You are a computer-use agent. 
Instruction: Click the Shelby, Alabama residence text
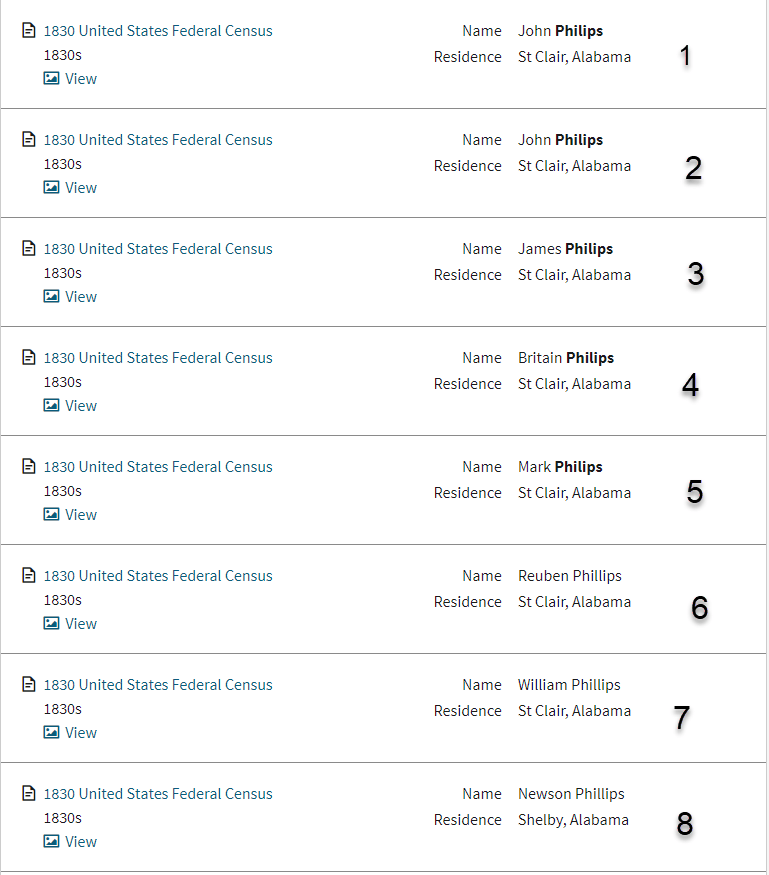click(573, 820)
